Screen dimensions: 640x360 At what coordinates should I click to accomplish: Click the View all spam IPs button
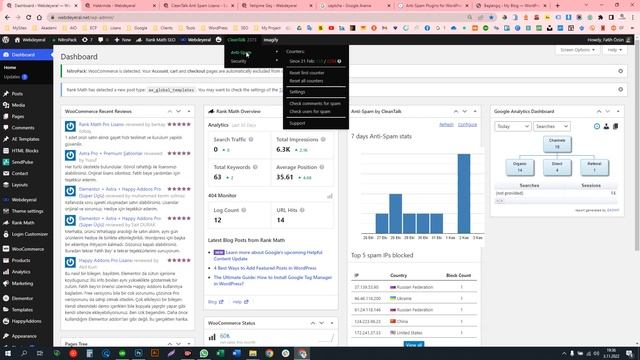pyautogui.click(x=413, y=345)
